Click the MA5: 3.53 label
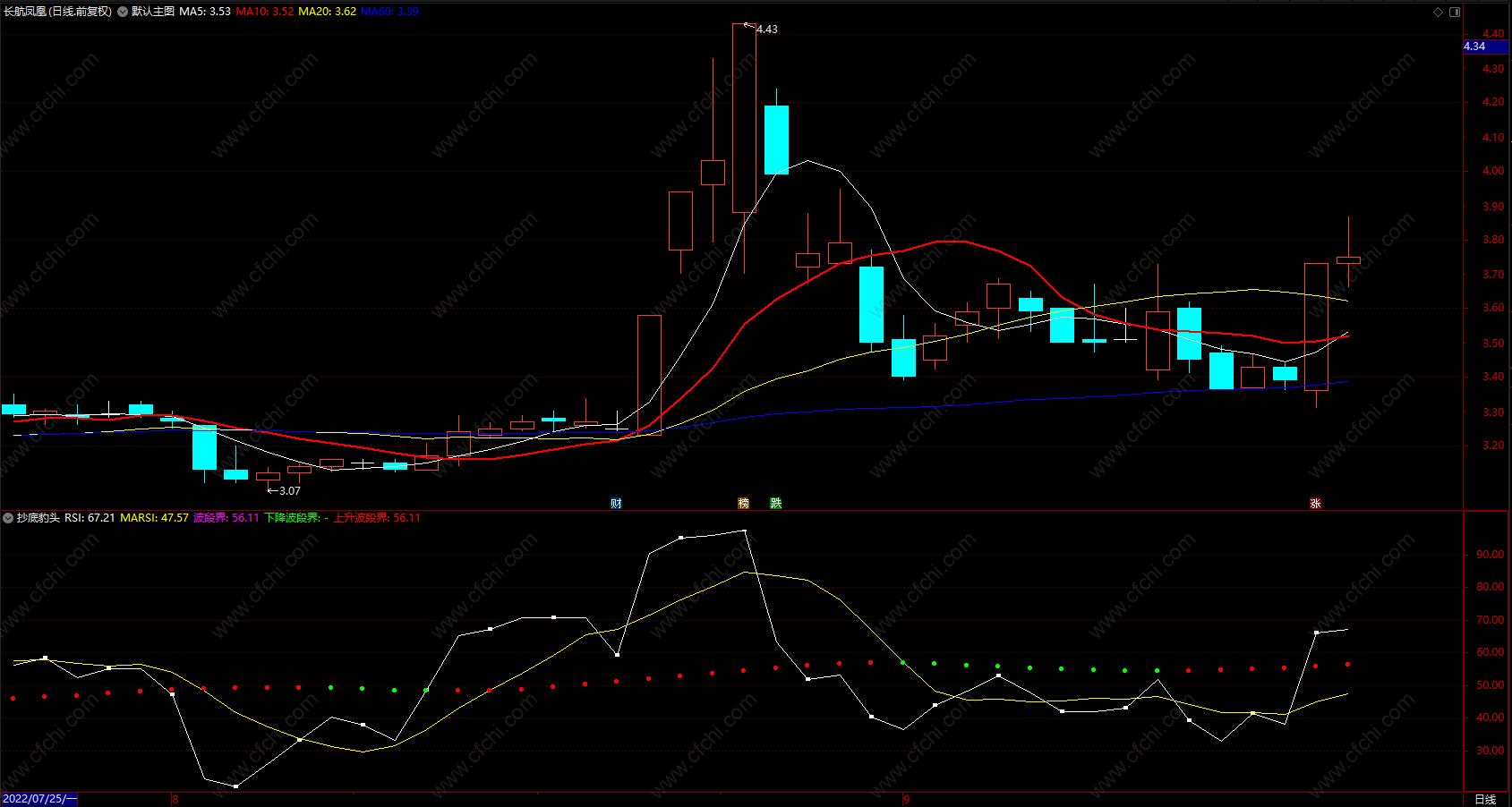1512x807 pixels. coord(205,12)
